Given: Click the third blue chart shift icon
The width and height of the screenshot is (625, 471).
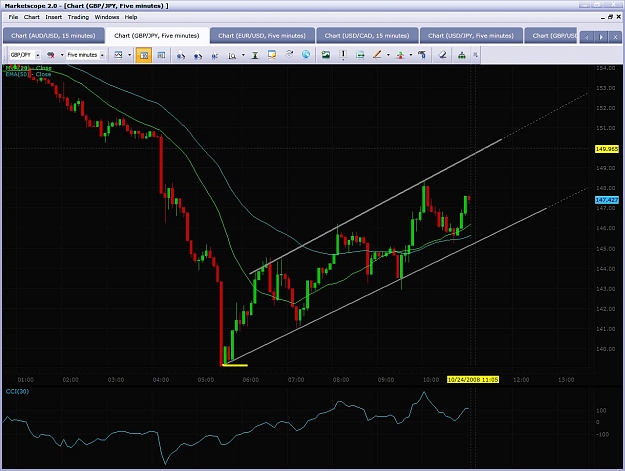Looking at the screenshot, I should pos(214,55).
